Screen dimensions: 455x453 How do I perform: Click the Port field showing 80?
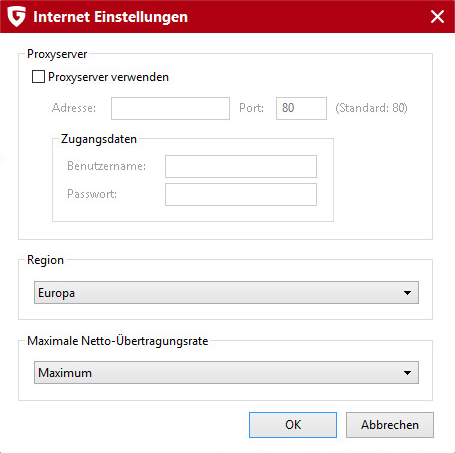[x=301, y=108]
